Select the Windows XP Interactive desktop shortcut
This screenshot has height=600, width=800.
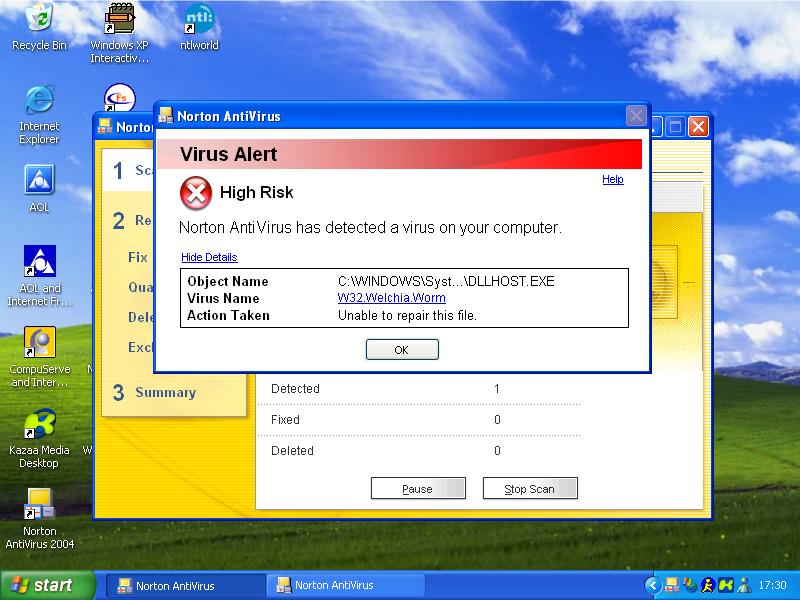coord(119,33)
